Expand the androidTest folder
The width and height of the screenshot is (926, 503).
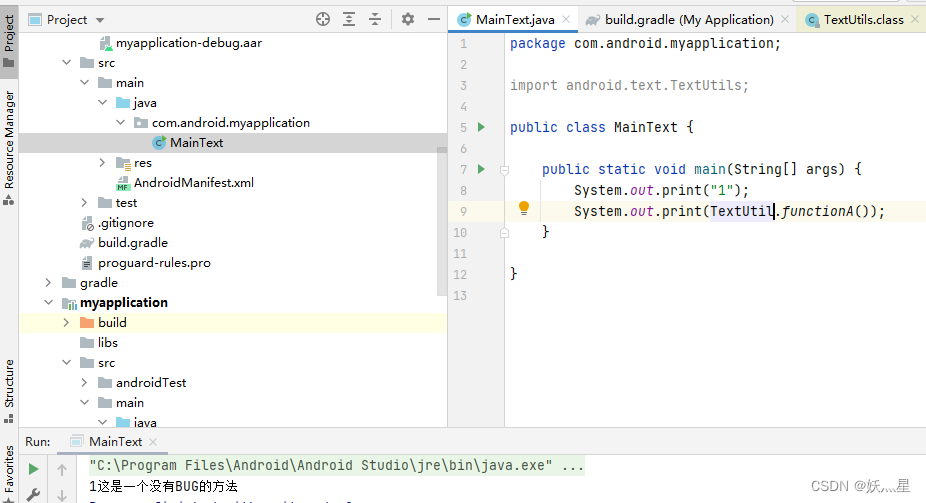pyautogui.click(x=84, y=383)
